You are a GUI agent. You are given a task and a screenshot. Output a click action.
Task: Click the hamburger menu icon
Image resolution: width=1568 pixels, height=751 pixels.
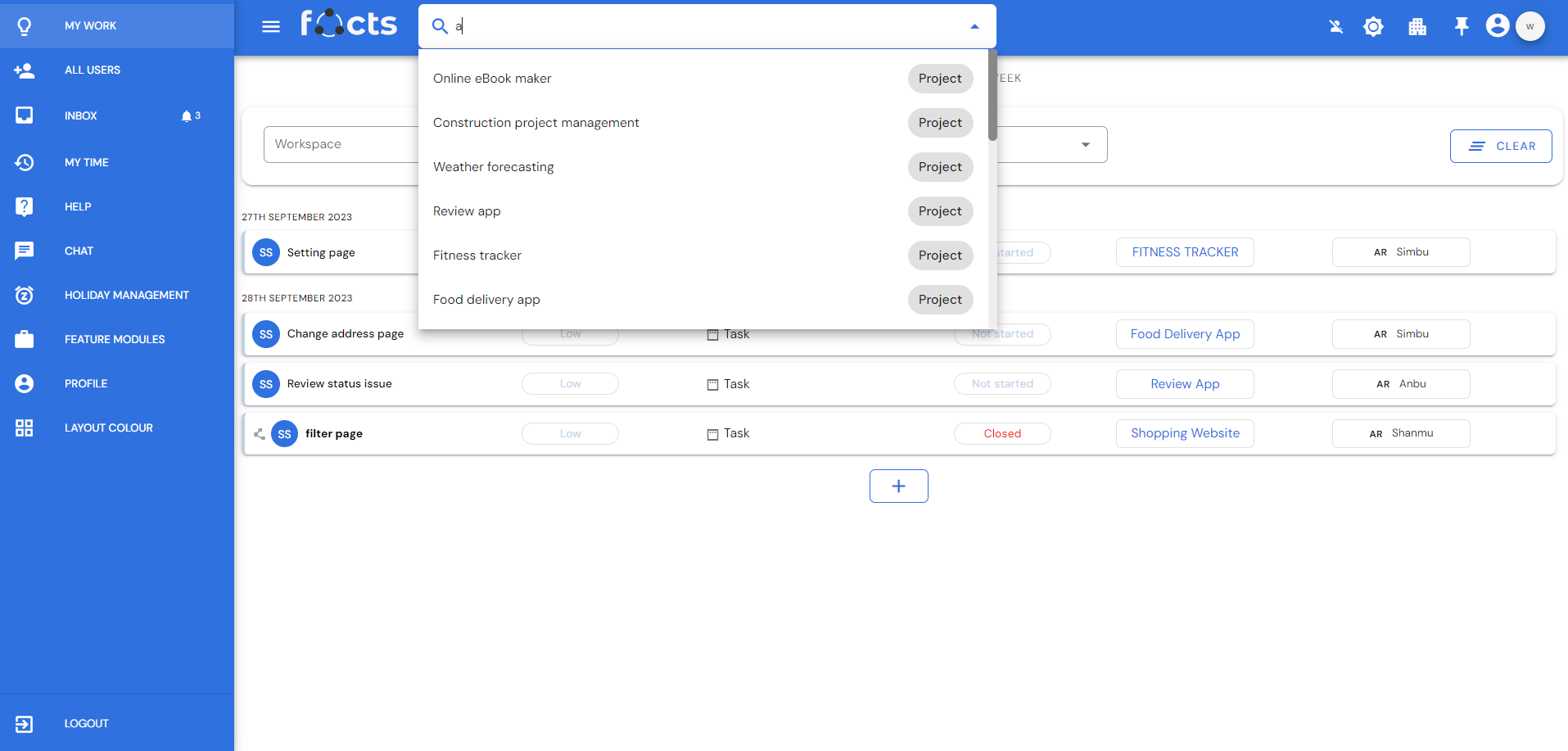[x=271, y=27]
